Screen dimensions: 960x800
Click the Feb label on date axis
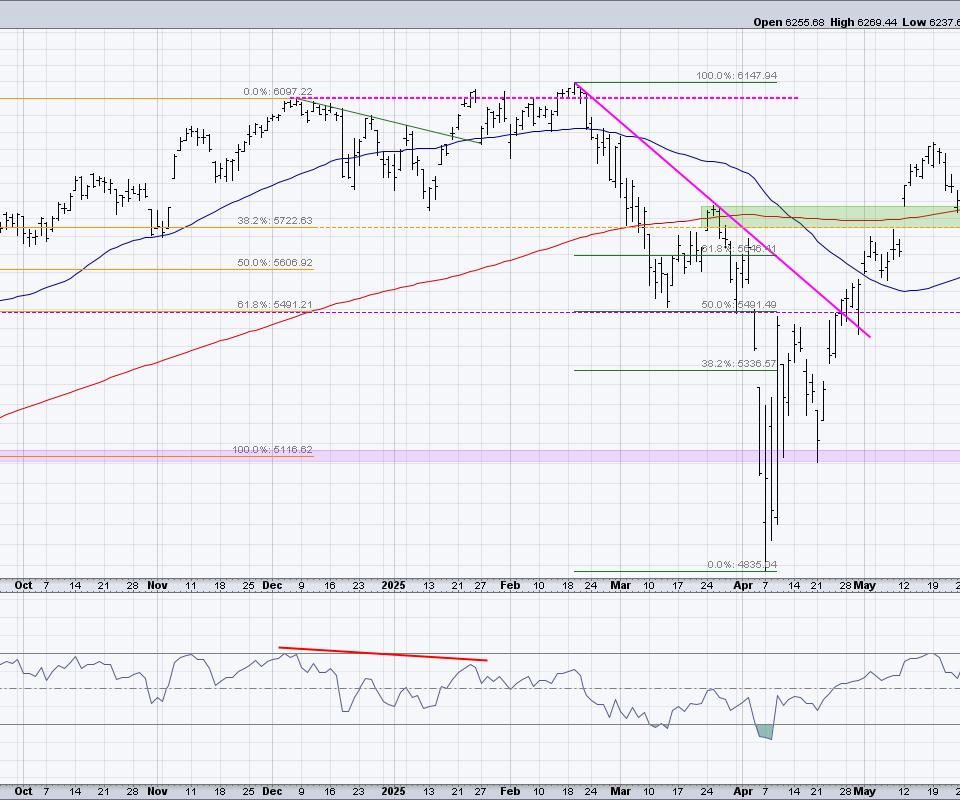(509, 585)
